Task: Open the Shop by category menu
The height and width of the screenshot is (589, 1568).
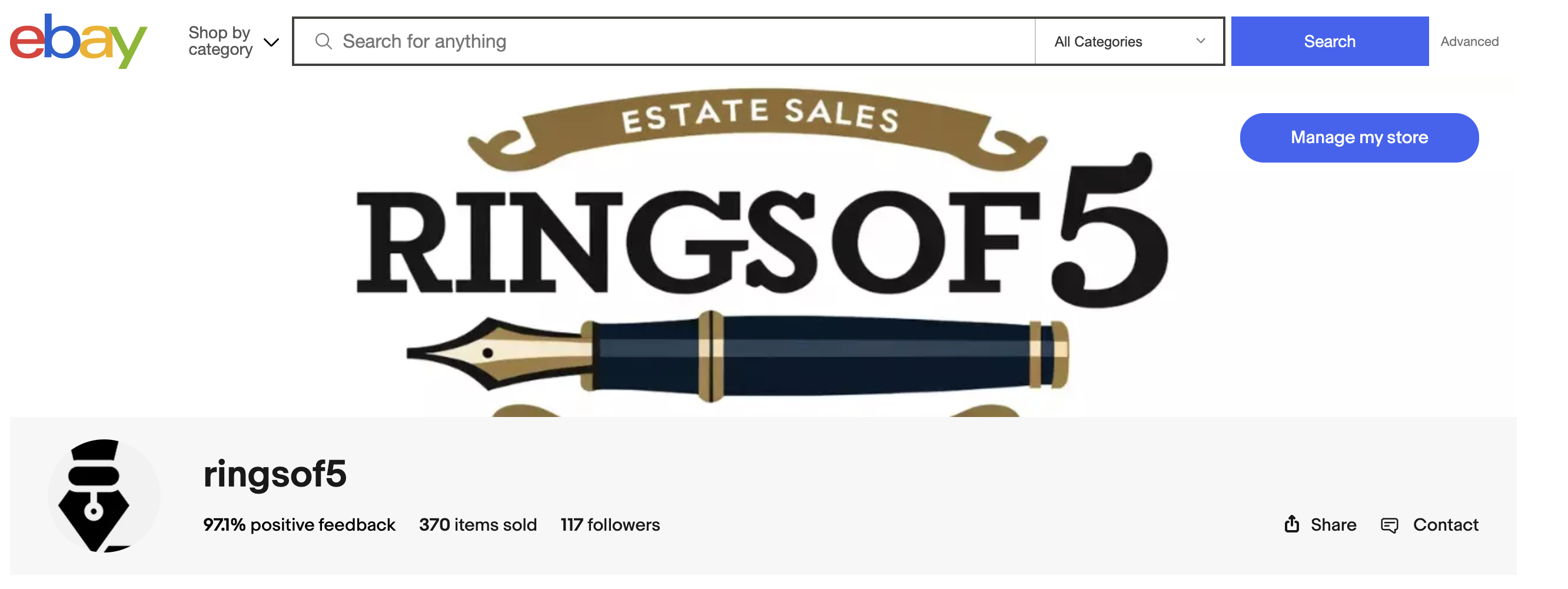Action: click(x=220, y=41)
